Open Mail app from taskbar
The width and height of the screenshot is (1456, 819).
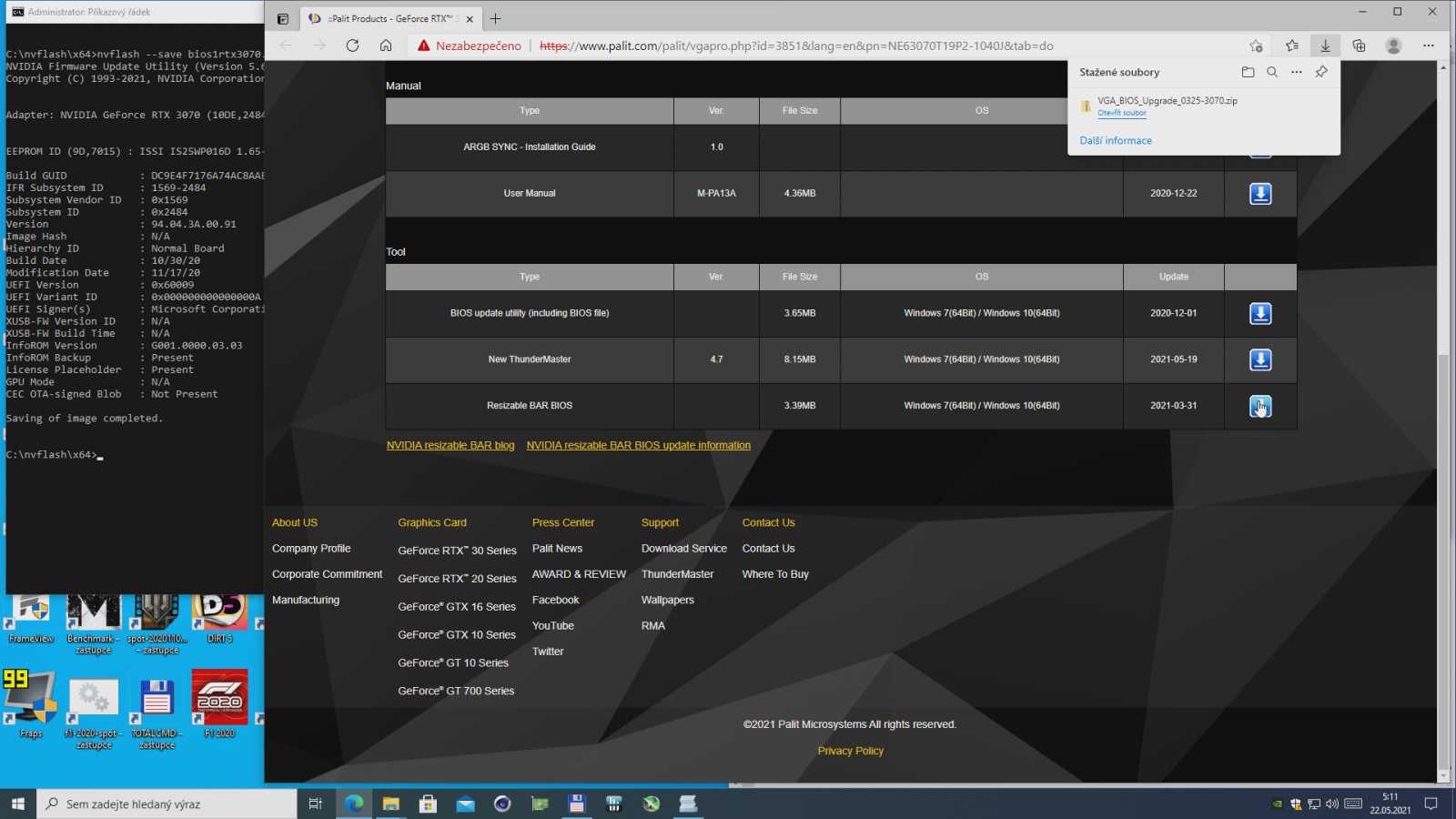(465, 804)
